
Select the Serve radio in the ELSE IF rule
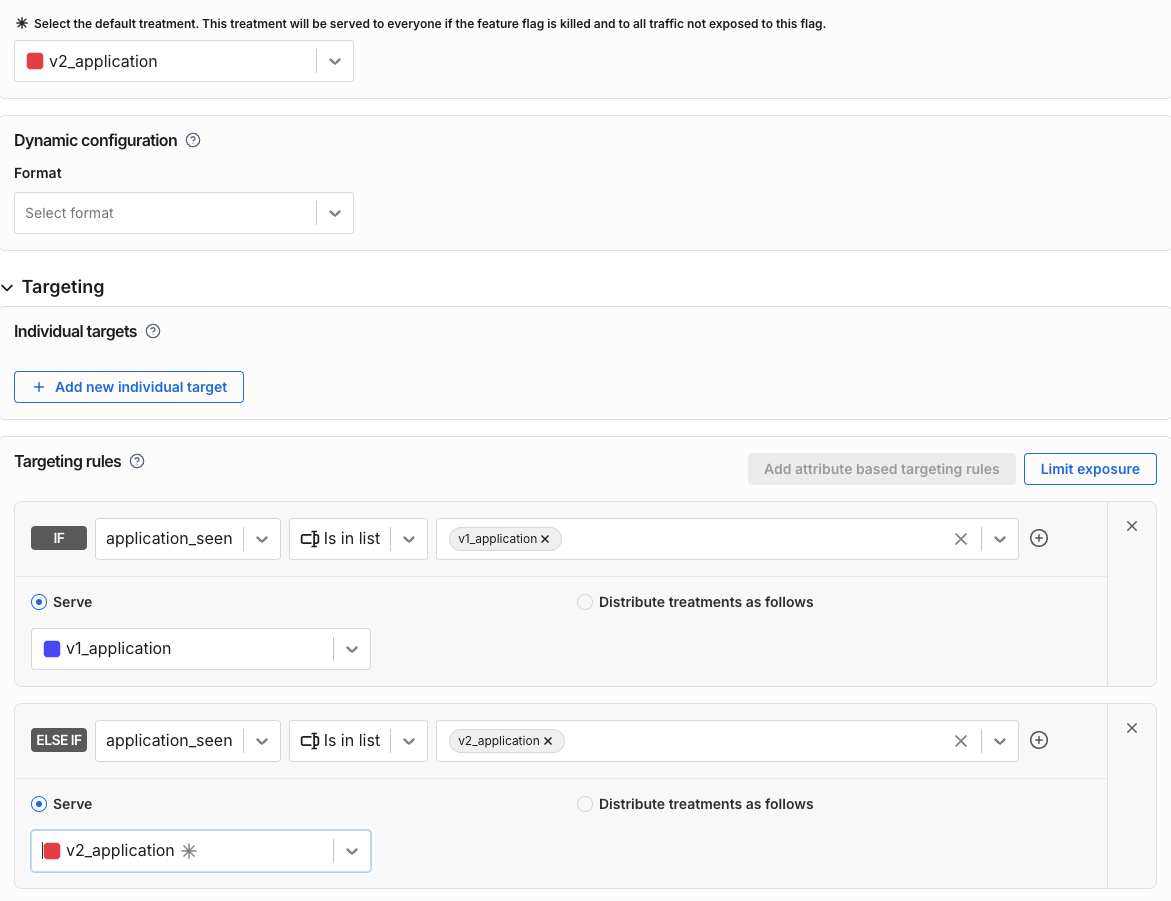click(38, 804)
